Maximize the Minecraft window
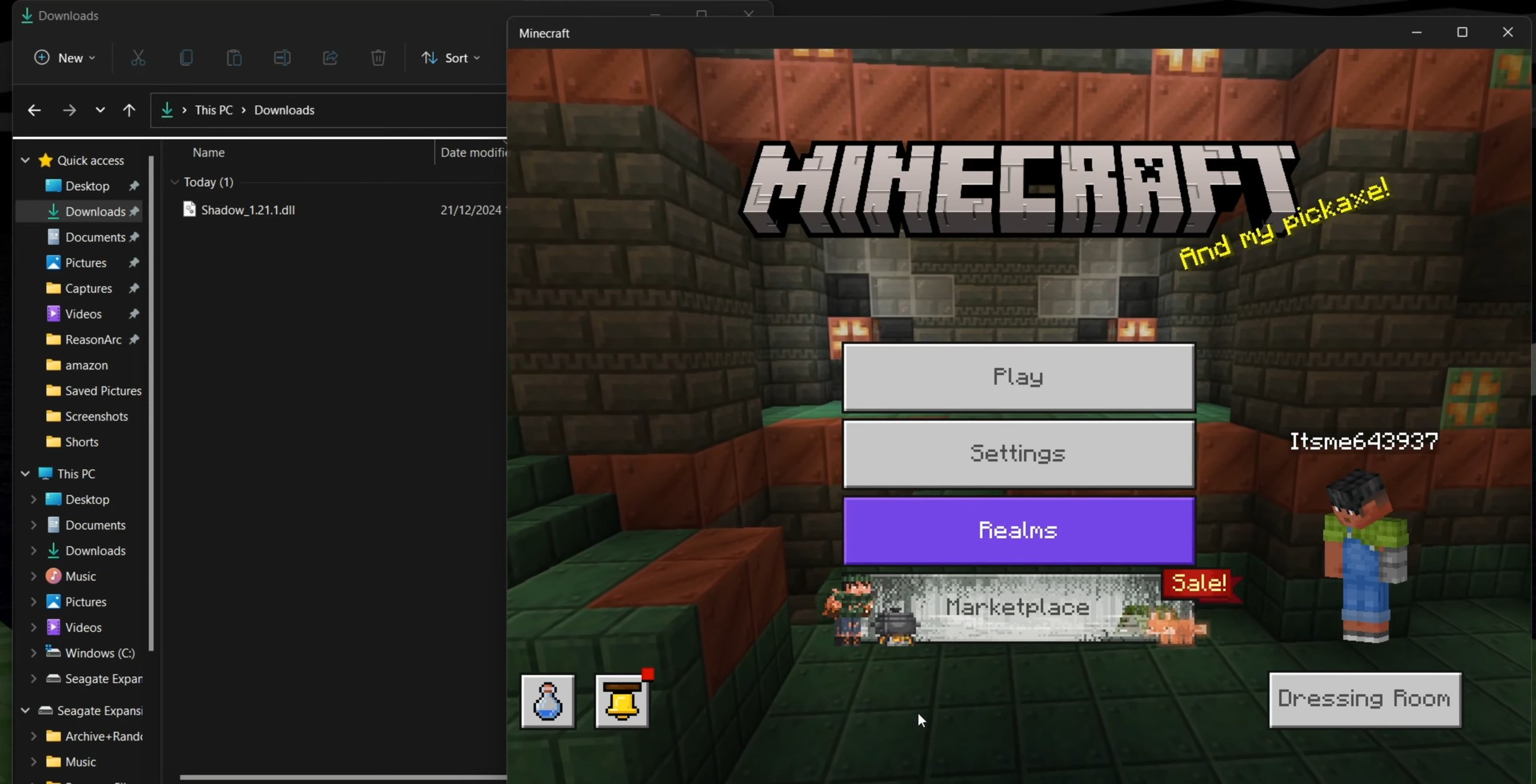Viewport: 1536px width, 784px height. click(x=1462, y=32)
